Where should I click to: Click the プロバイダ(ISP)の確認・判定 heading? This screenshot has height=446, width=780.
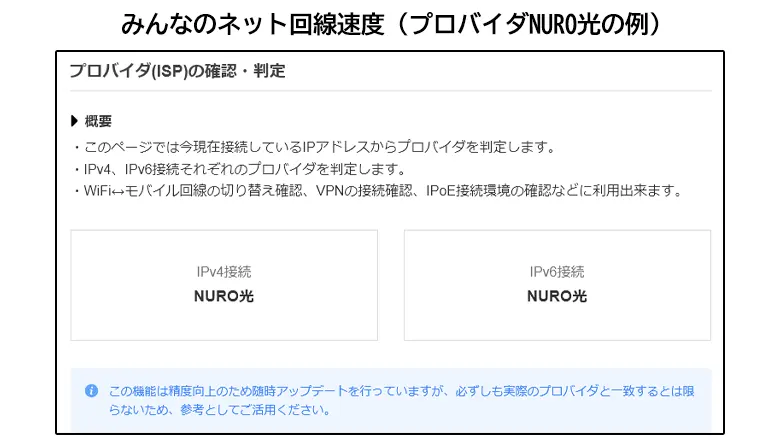click(x=177, y=71)
